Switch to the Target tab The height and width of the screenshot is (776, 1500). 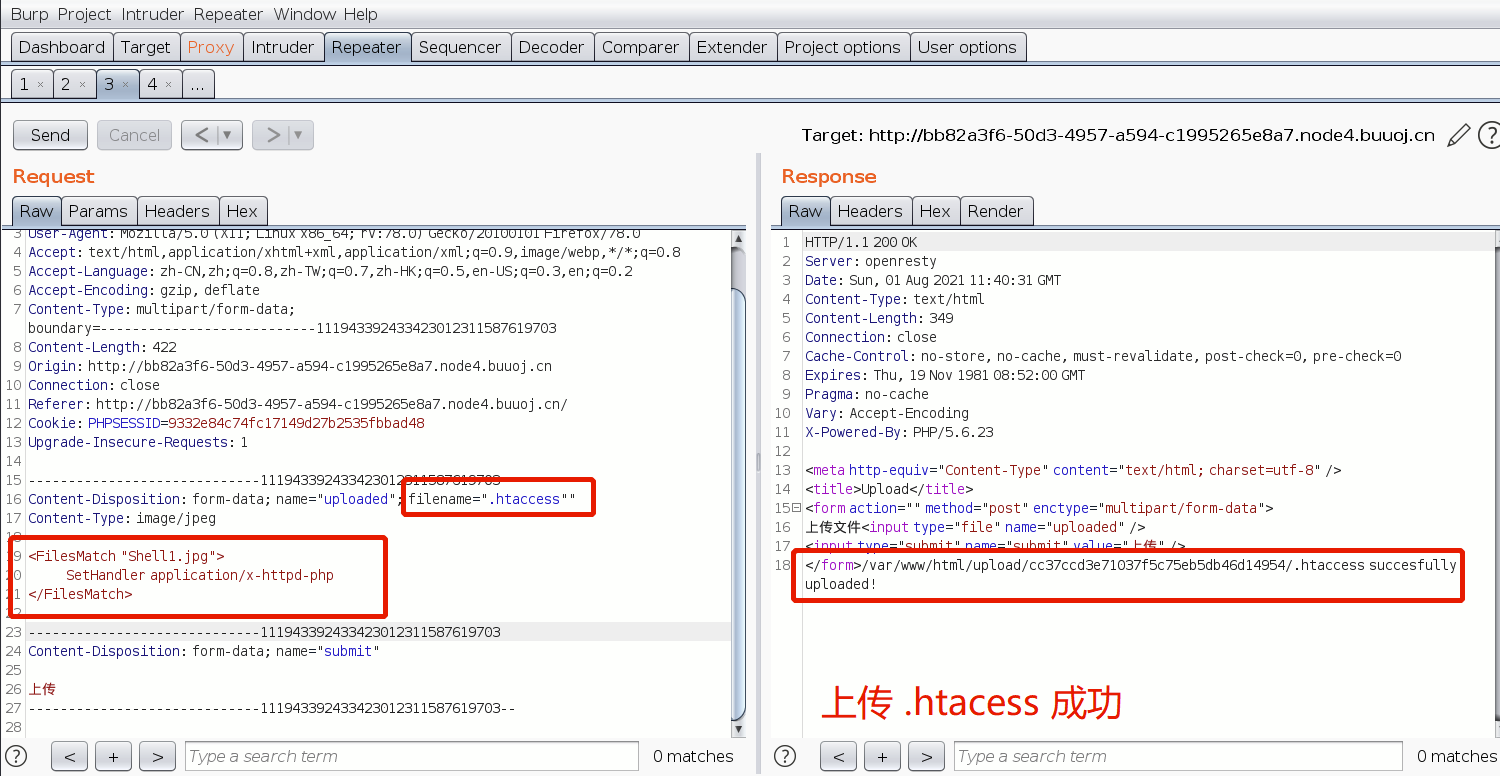[x=146, y=47]
